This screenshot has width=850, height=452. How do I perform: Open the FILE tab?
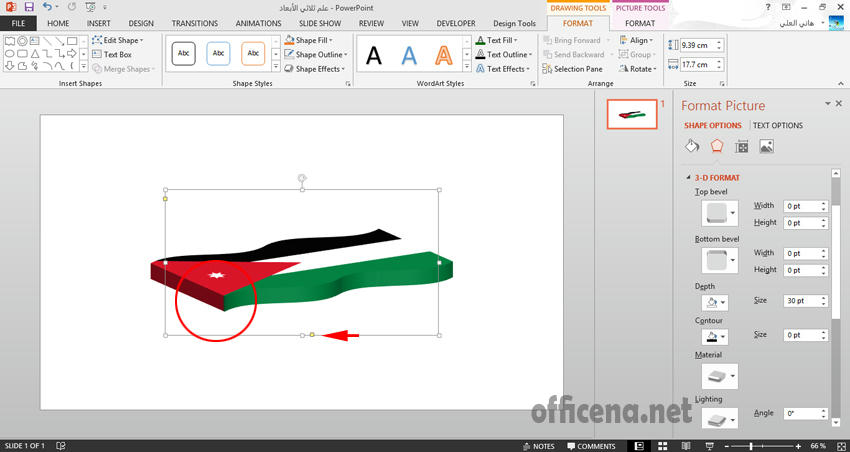[x=18, y=23]
